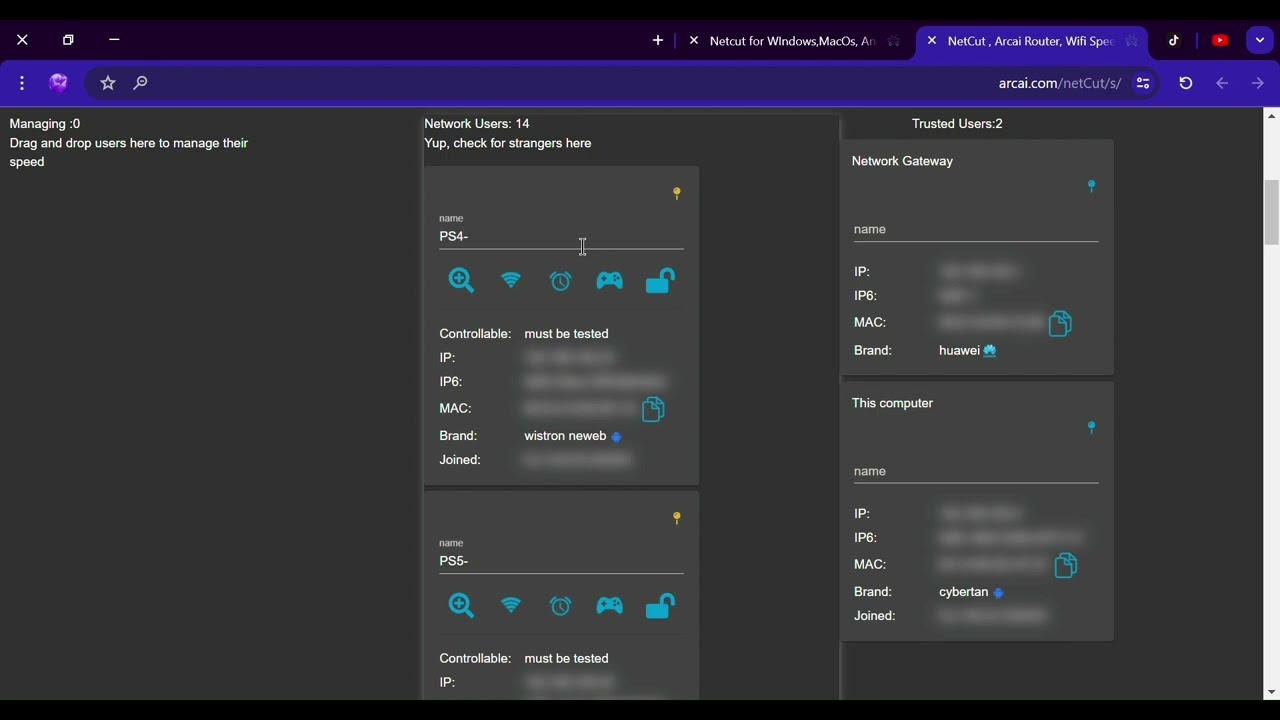The height and width of the screenshot is (720, 1280).
Task: Reload the current page
Action: (x=1186, y=83)
